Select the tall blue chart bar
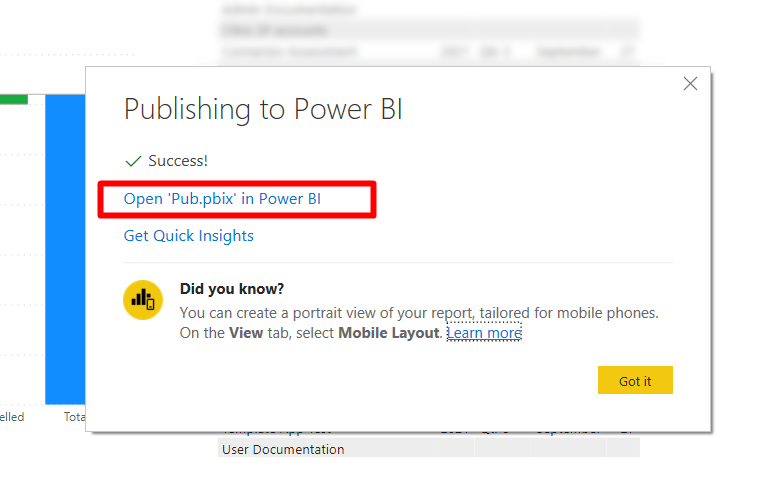The height and width of the screenshot is (485, 767). coord(65,250)
